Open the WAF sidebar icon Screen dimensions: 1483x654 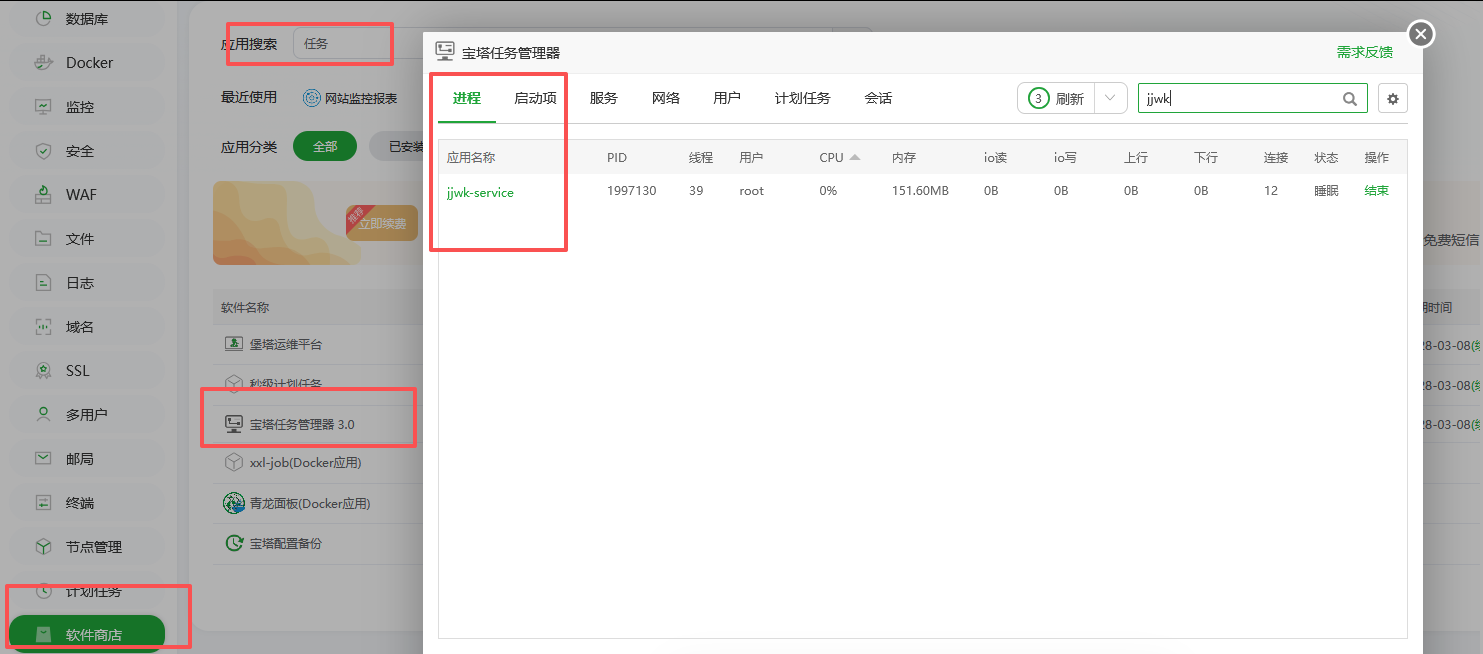[43, 195]
